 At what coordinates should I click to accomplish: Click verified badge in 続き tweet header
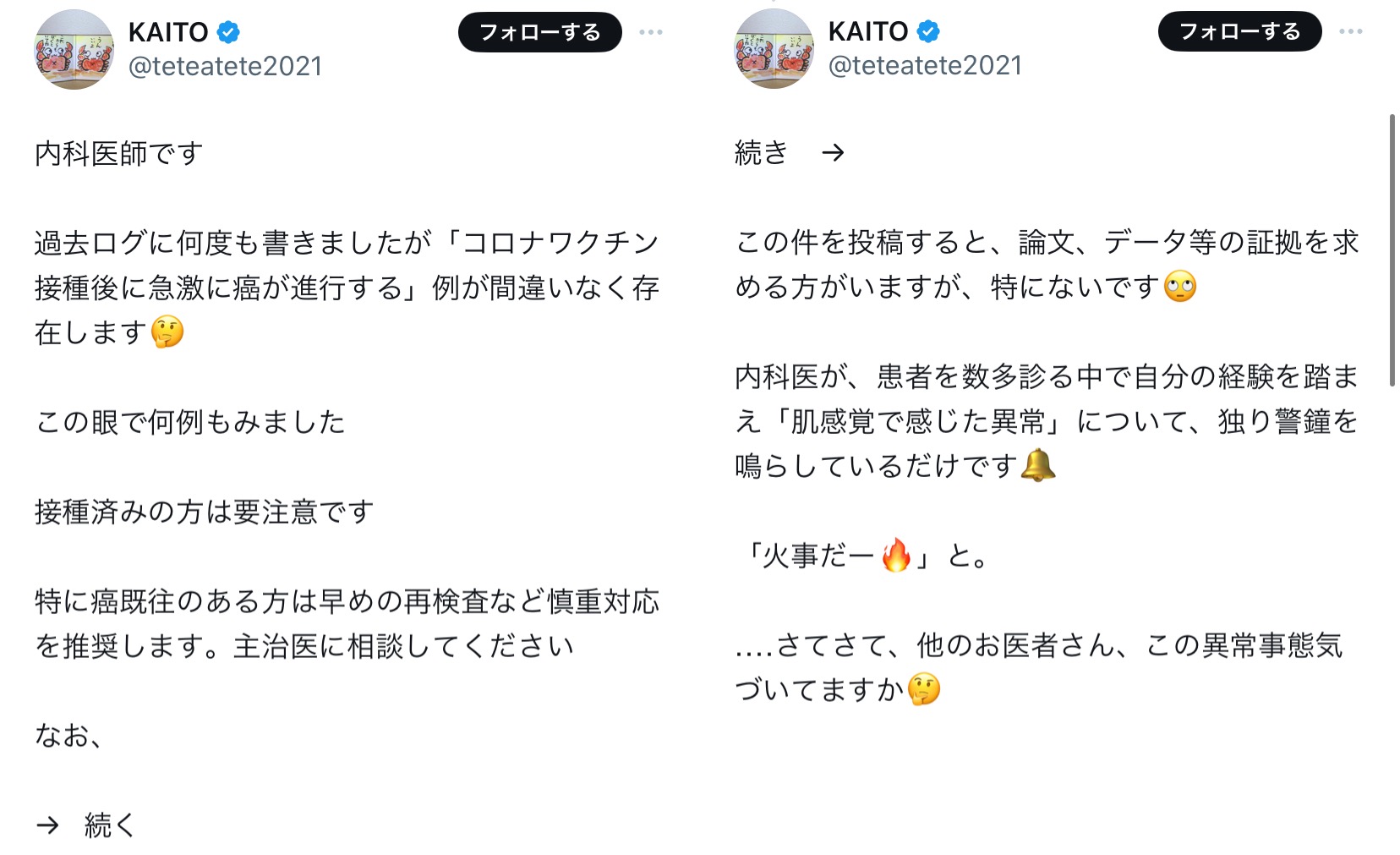click(928, 31)
